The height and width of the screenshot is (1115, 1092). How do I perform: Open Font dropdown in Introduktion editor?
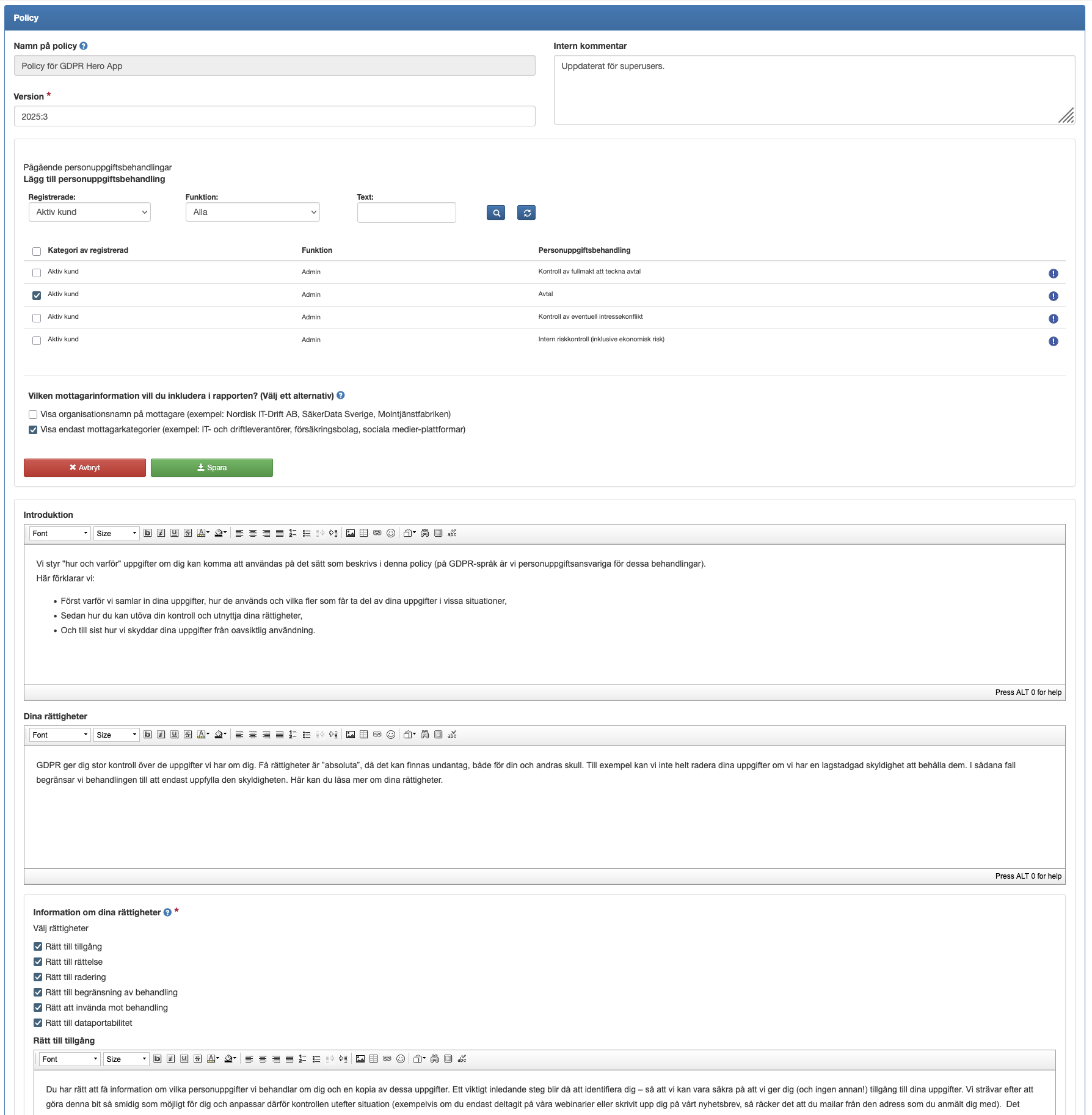pos(60,533)
